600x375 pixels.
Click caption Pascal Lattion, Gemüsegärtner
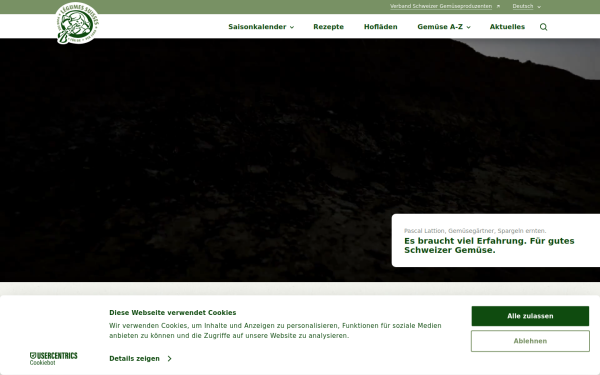pyautogui.click(x=475, y=231)
